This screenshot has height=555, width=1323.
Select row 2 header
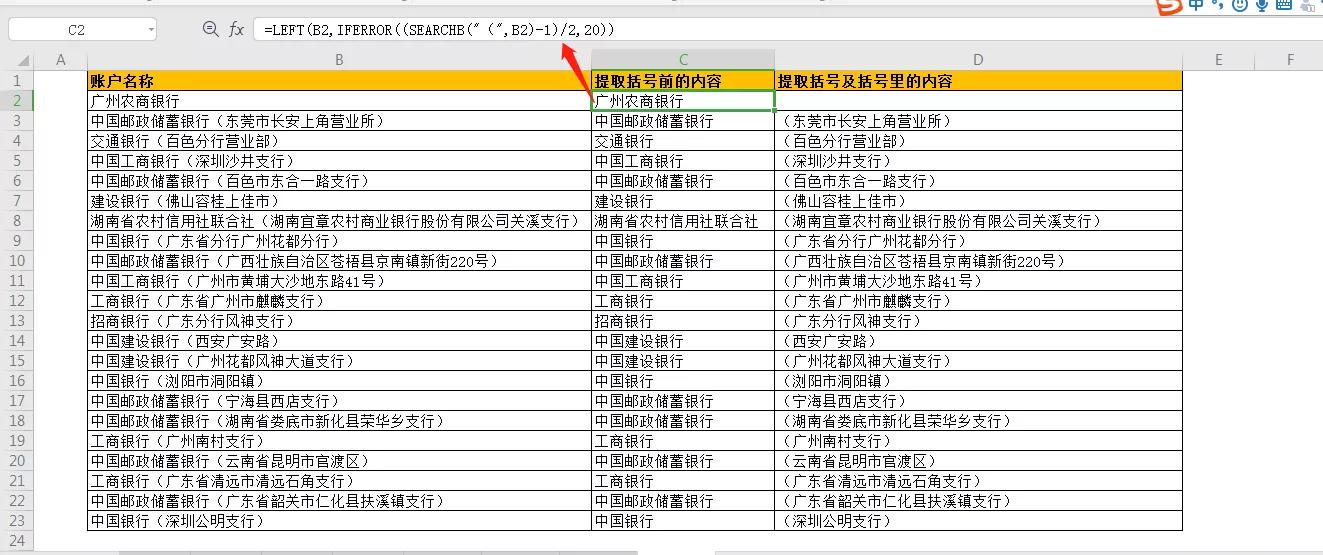tap(17, 101)
